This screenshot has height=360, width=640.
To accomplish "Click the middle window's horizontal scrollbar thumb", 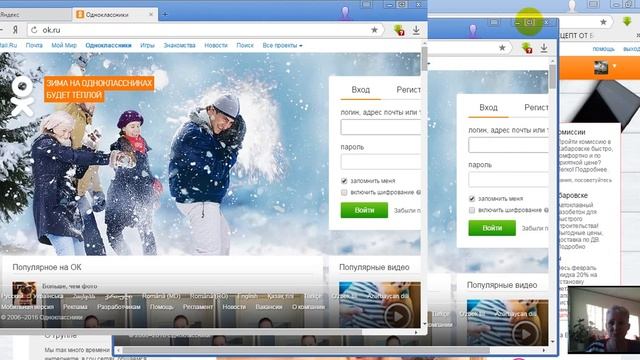I will point(306,350).
